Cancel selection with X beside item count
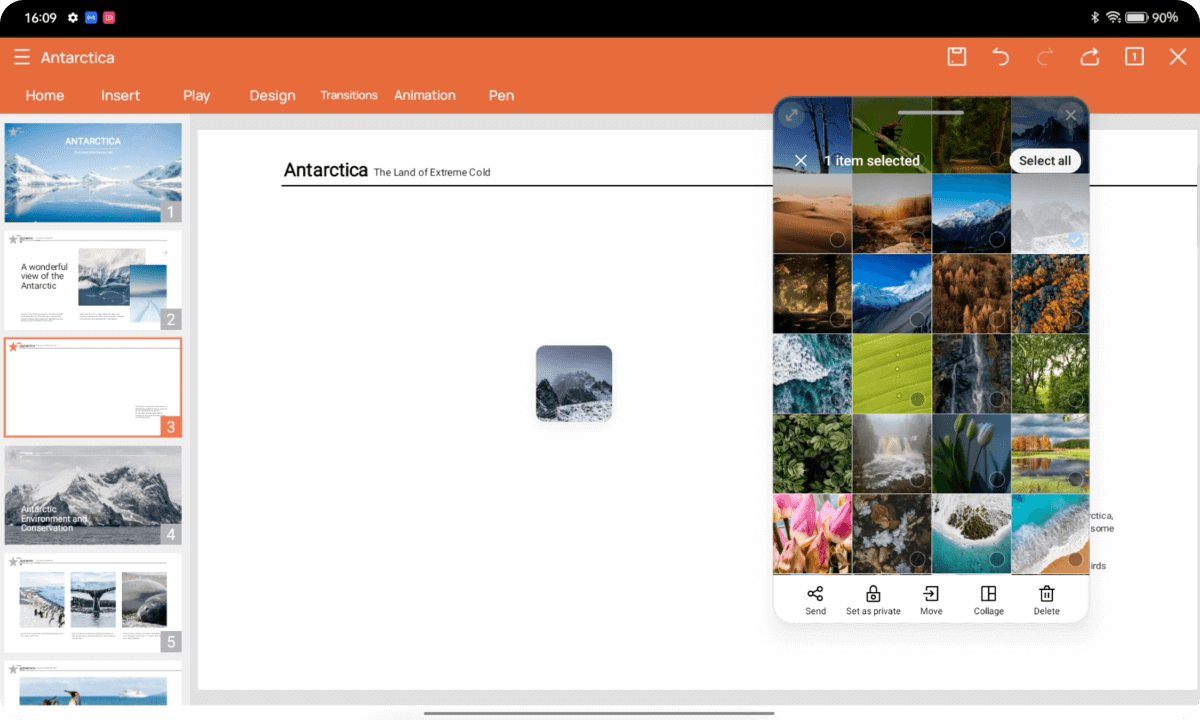 (x=800, y=161)
